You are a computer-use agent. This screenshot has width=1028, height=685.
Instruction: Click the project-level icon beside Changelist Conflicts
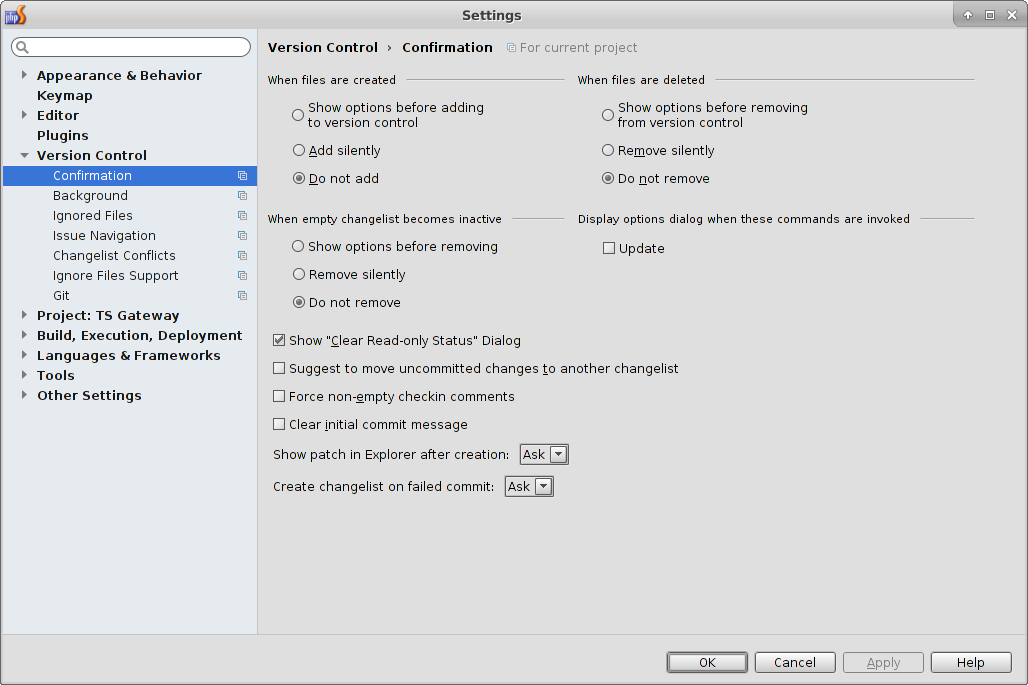coord(243,256)
